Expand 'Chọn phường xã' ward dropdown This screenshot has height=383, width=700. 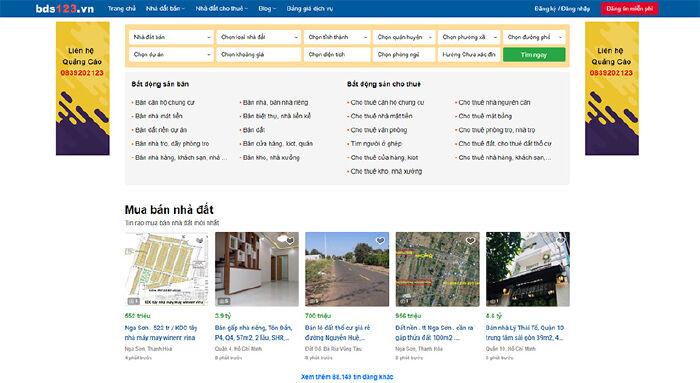469,37
